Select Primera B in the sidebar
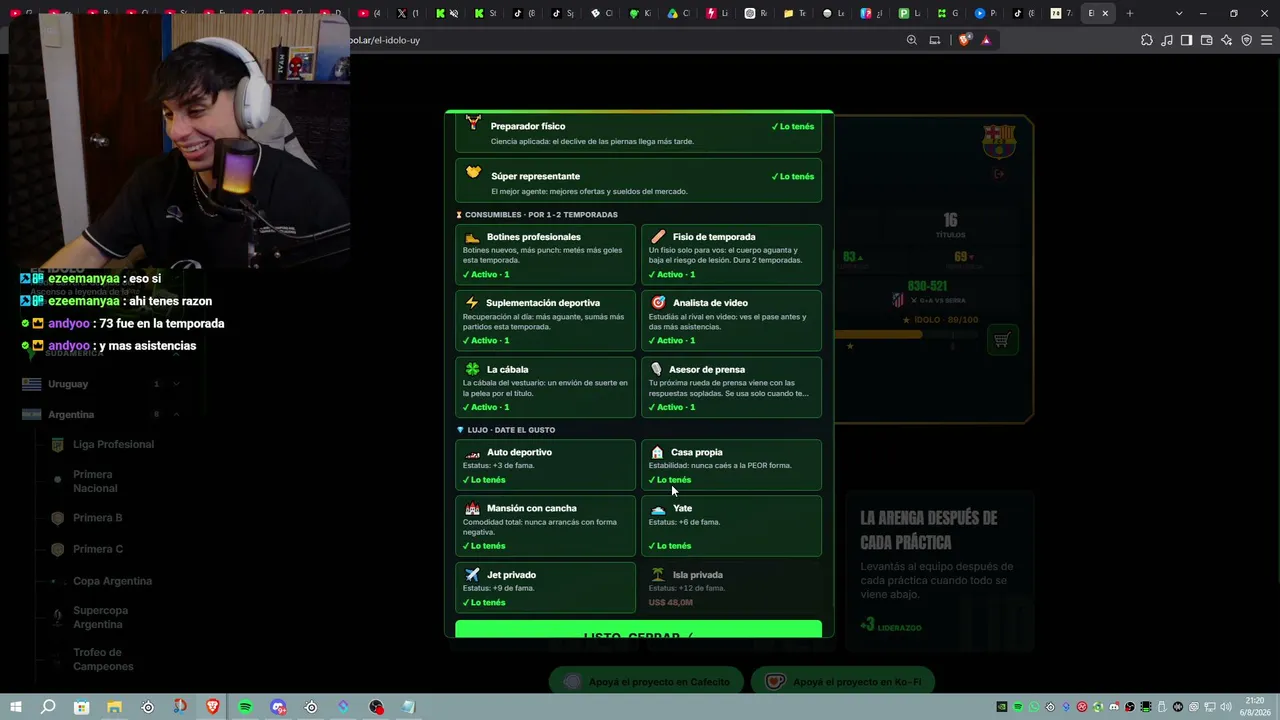 coord(97,518)
